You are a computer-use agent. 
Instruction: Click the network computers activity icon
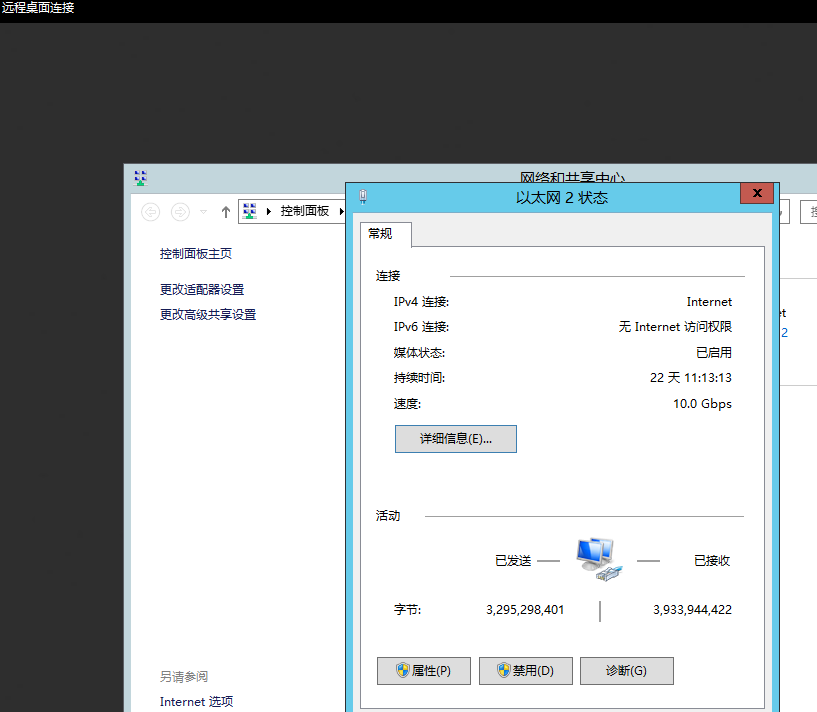click(x=598, y=559)
